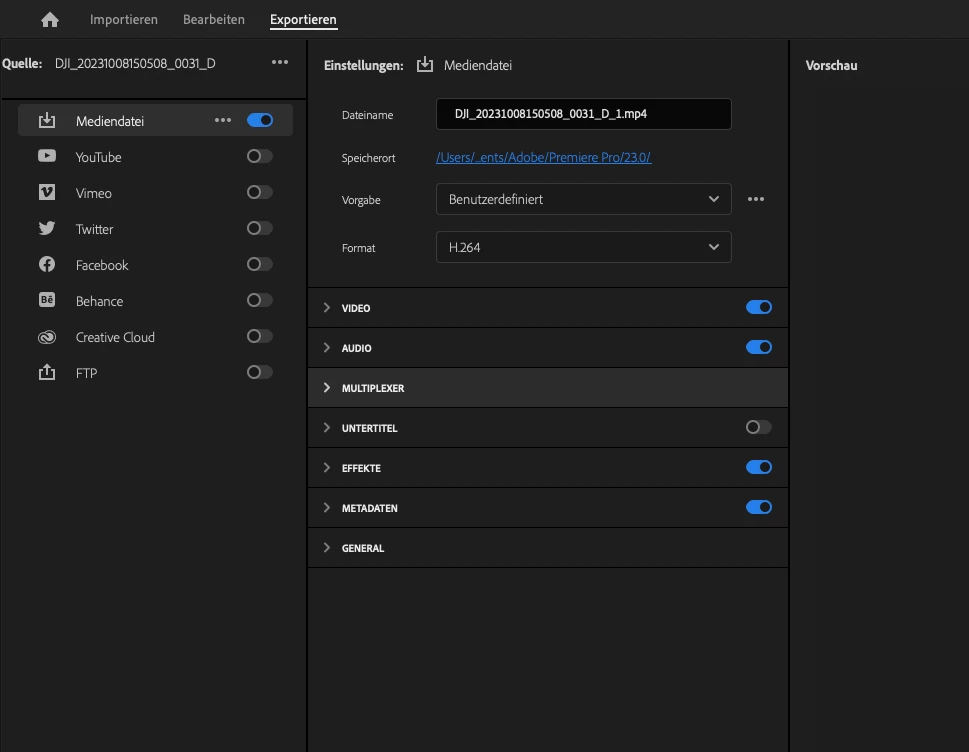
Task: Select the Creative Cloud destination label
Action: coord(115,337)
